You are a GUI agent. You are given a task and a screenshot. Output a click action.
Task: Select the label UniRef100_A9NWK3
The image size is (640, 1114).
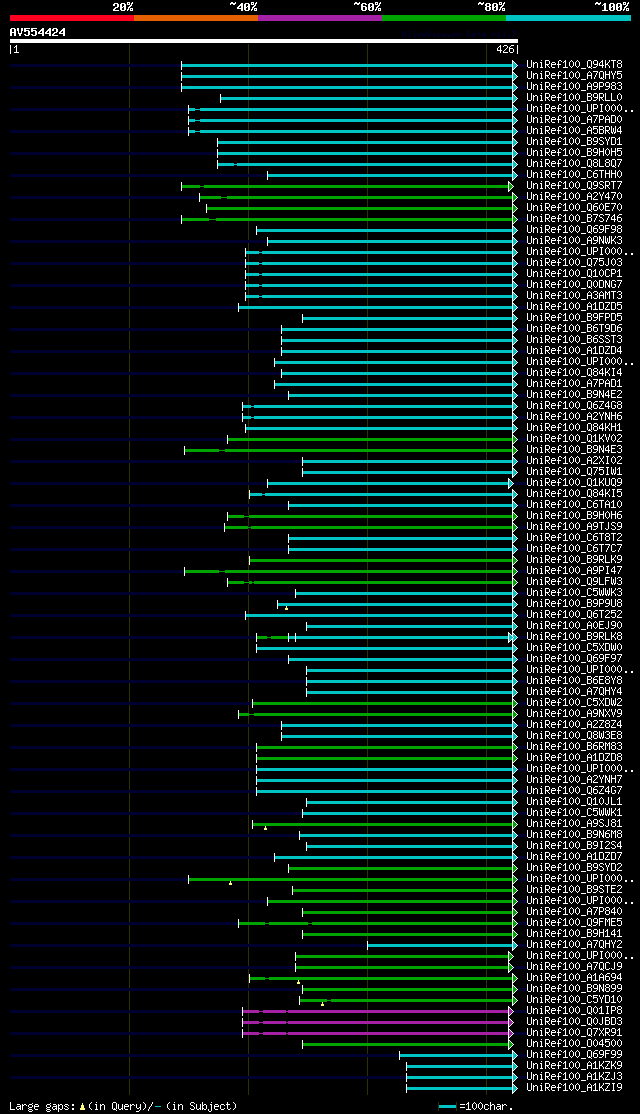point(574,241)
